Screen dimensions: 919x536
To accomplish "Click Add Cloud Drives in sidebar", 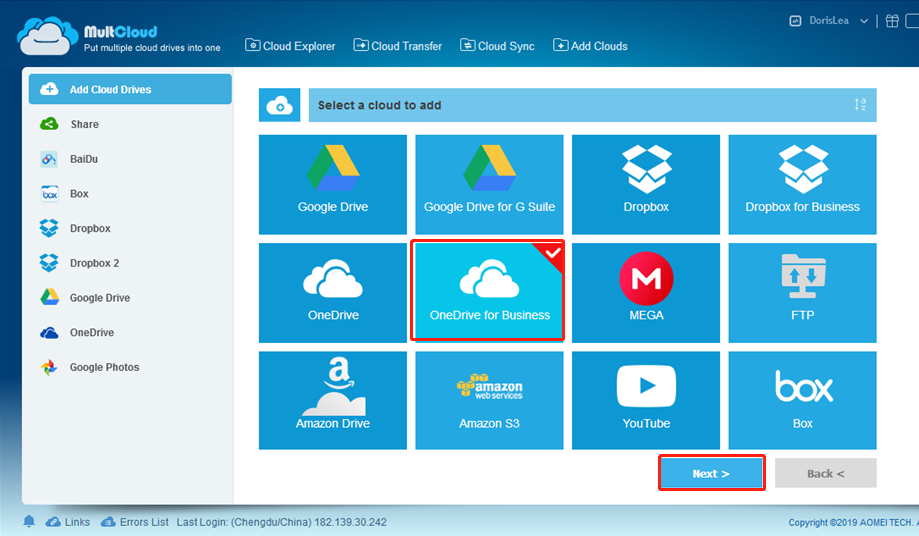I will tap(130, 89).
